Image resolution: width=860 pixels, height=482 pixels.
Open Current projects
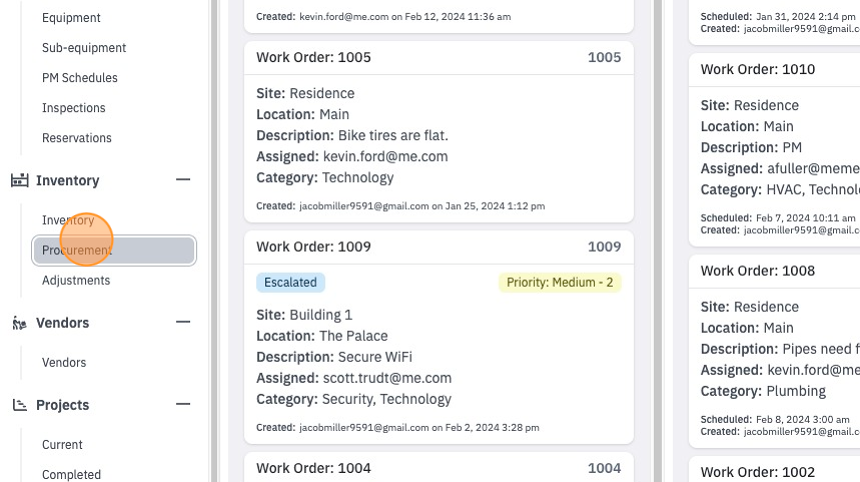tap(62, 445)
